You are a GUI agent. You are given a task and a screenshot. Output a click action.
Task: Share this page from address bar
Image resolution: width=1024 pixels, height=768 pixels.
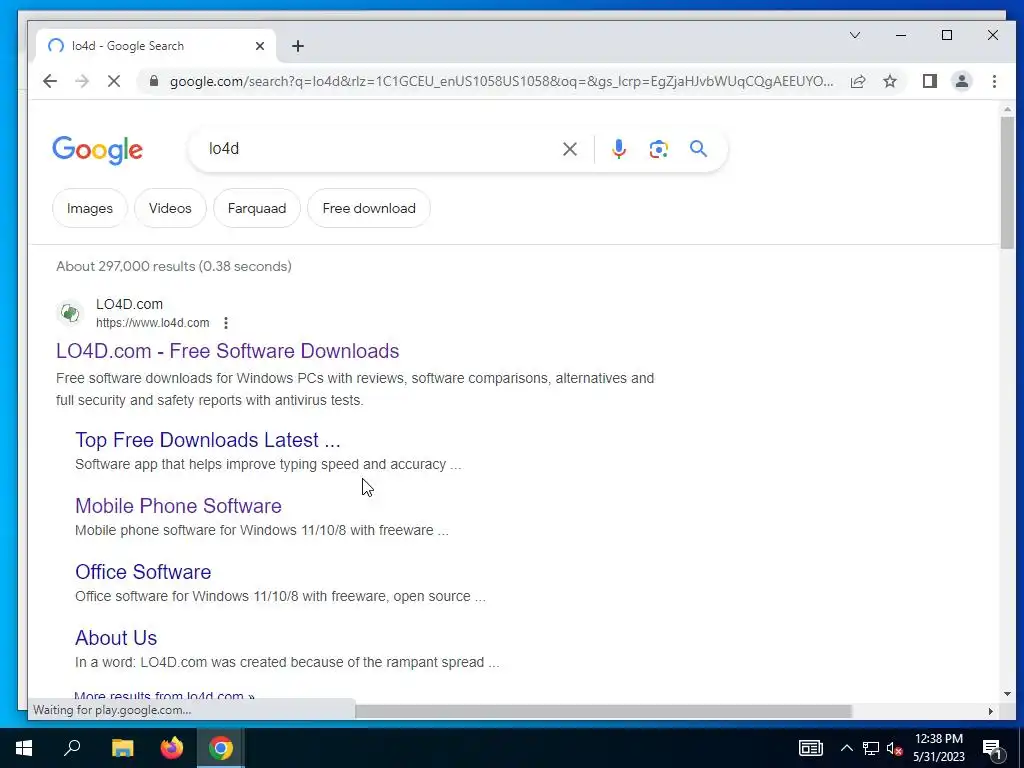pyautogui.click(x=858, y=81)
